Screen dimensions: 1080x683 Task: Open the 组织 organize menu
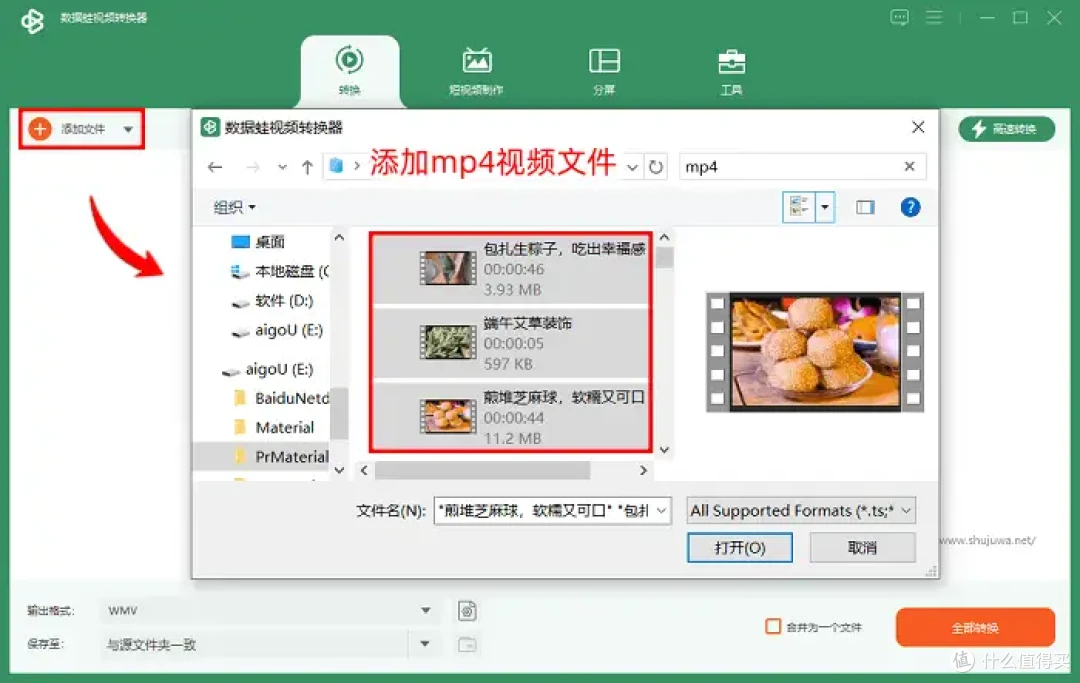click(x=234, y=207)
